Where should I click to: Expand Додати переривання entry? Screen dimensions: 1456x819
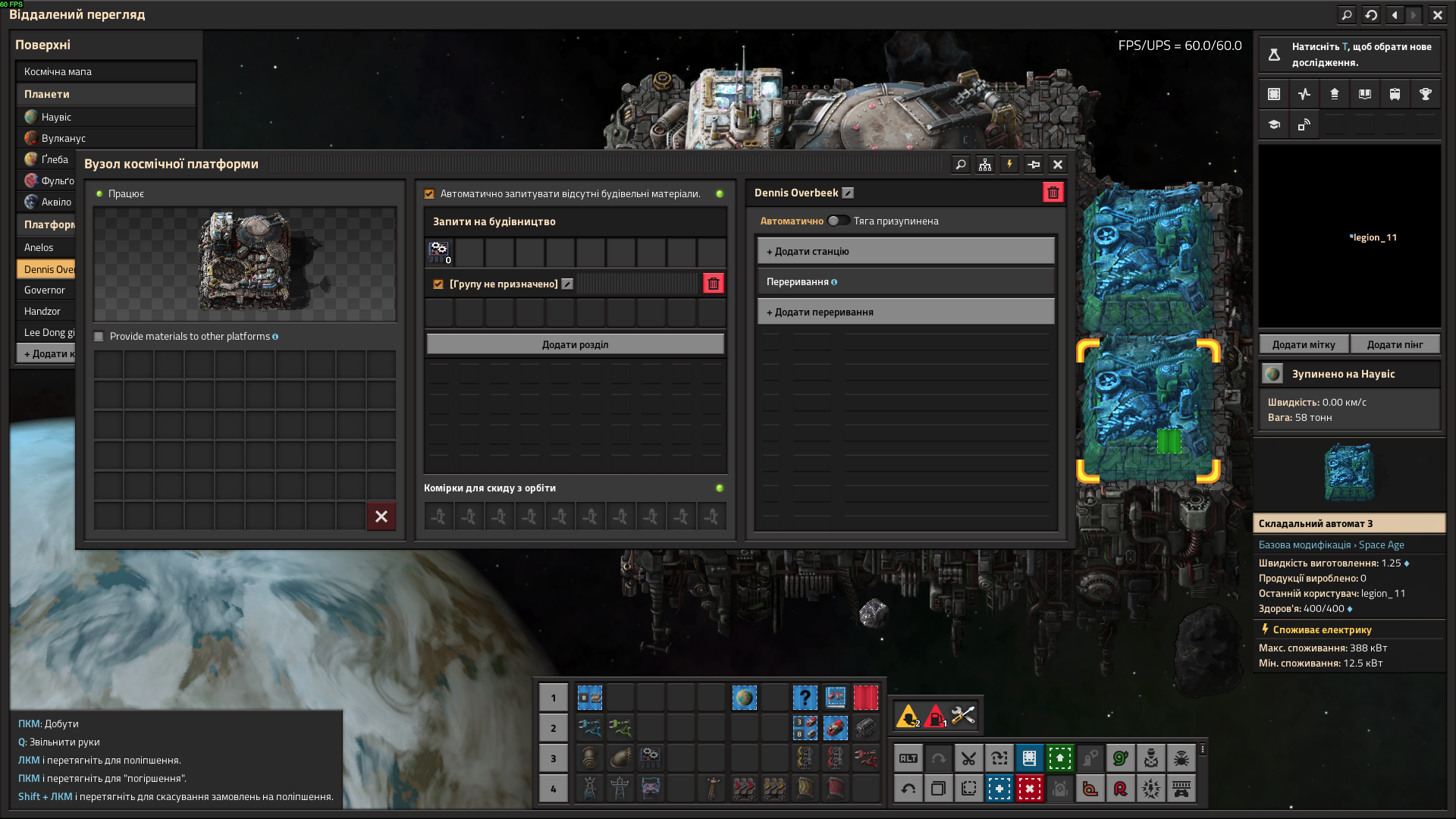(906, 312)
